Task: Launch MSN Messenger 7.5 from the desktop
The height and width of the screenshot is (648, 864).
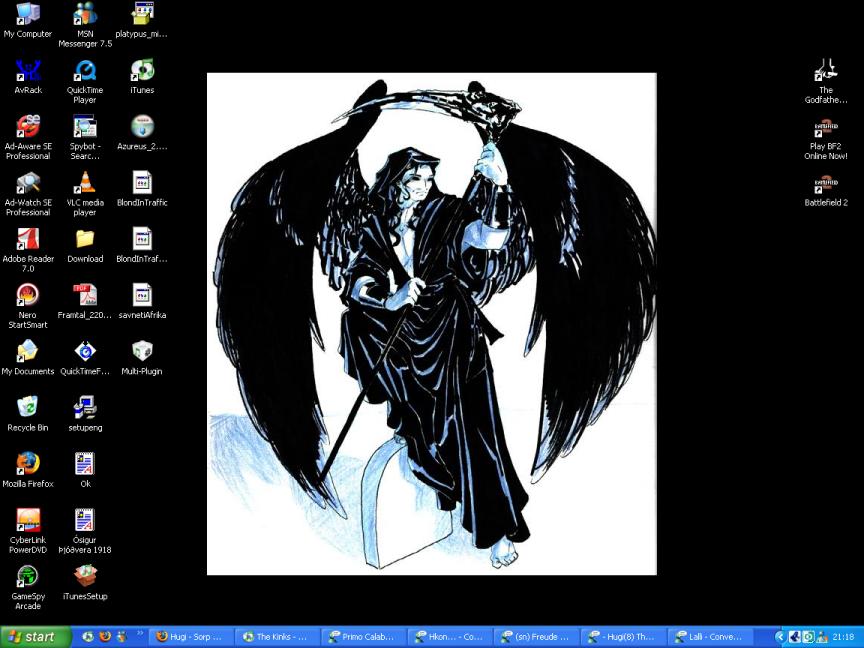Action: tap(85, 25)
